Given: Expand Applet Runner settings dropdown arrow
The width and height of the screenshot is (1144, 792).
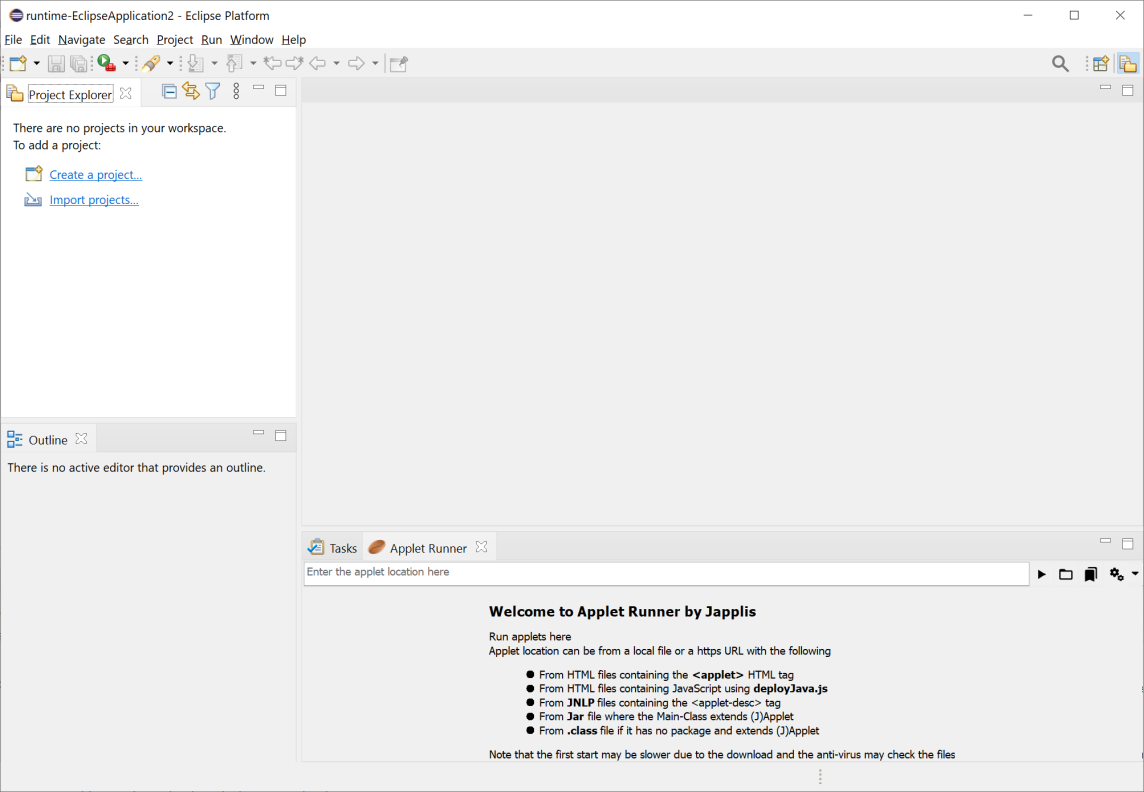Looking at the screenshot, I should 1135,574.
